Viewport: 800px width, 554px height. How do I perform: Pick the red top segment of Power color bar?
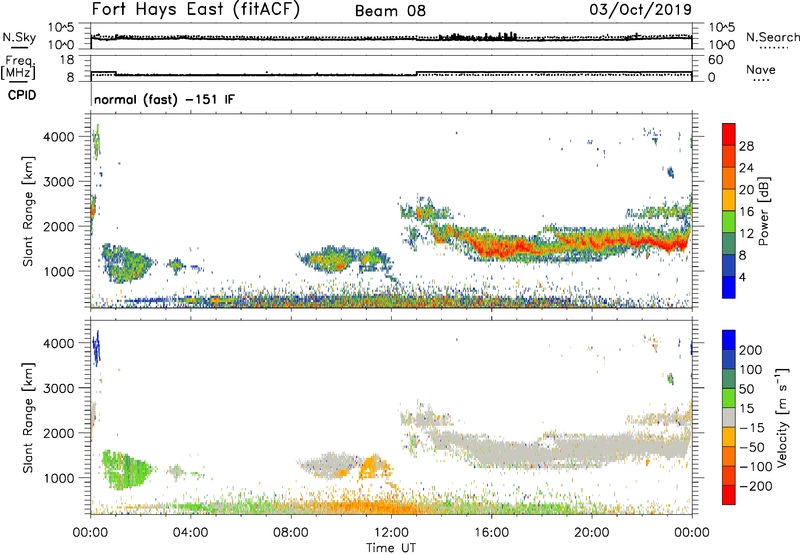coord(729,134)
